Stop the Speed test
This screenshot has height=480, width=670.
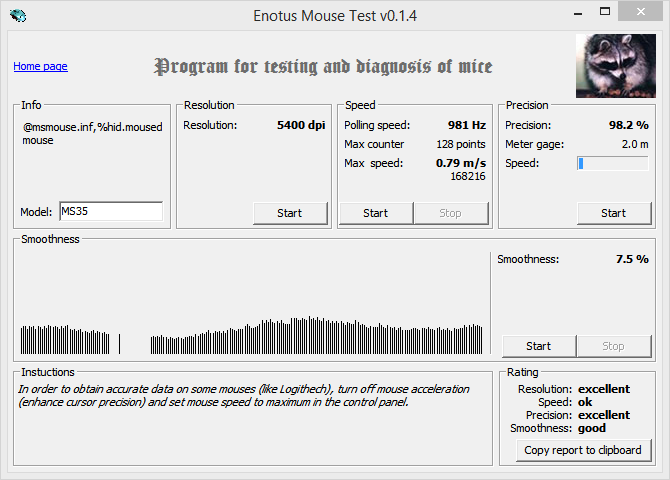[451, 213]
